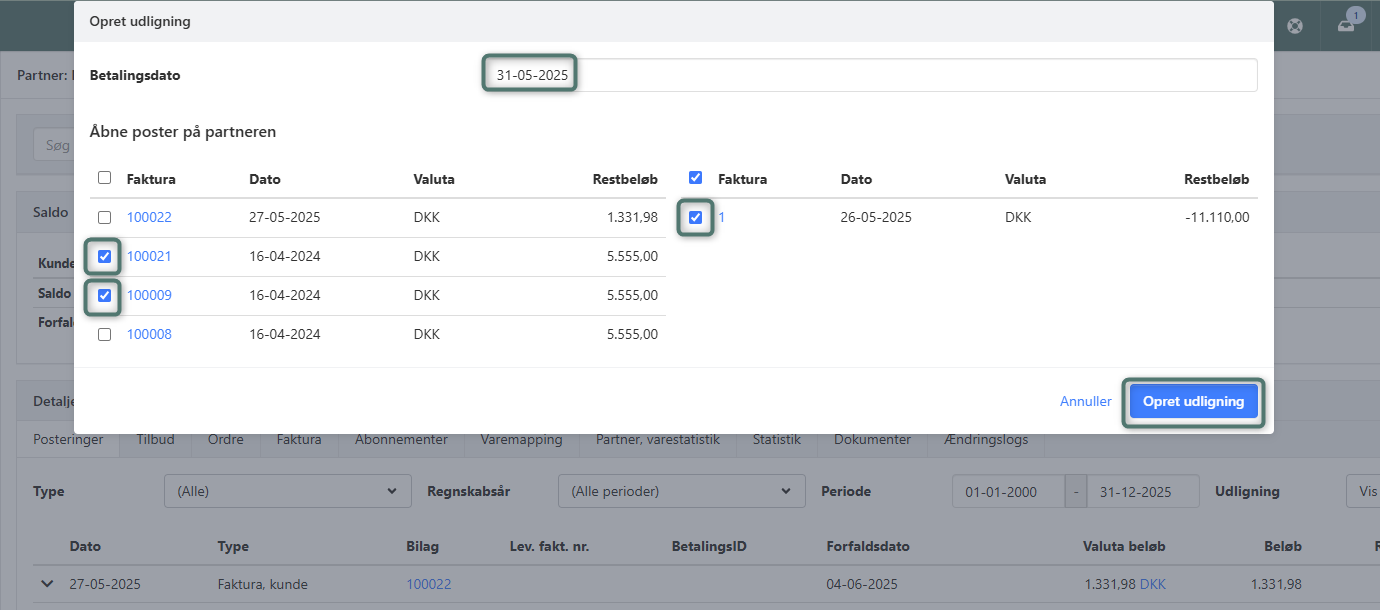Toggle the select-all checkbox above the left invoice column
Screen dimensions: 1380x610
[x=103, y=177]
